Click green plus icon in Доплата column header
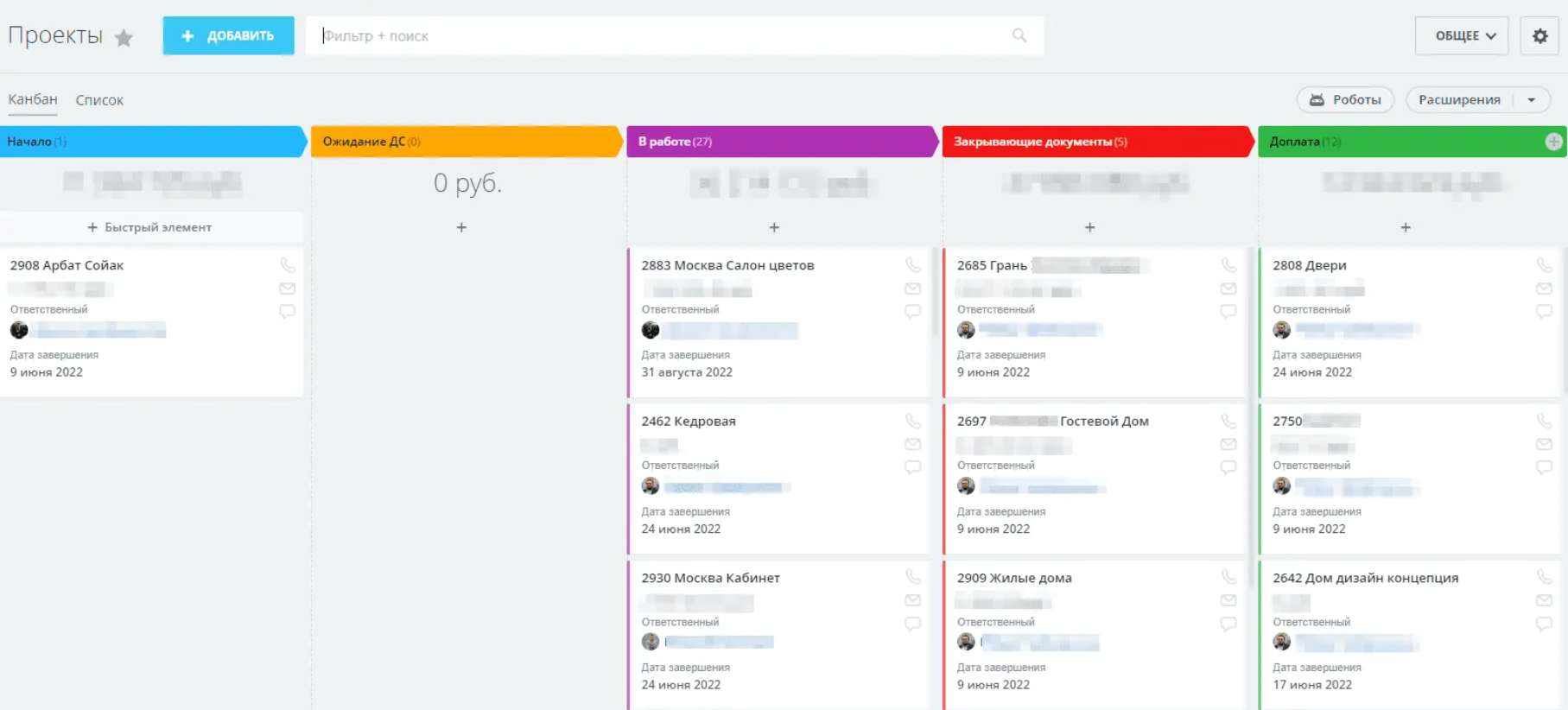This screenshot has width=1568, height=710. click(x=1553, y=142)
